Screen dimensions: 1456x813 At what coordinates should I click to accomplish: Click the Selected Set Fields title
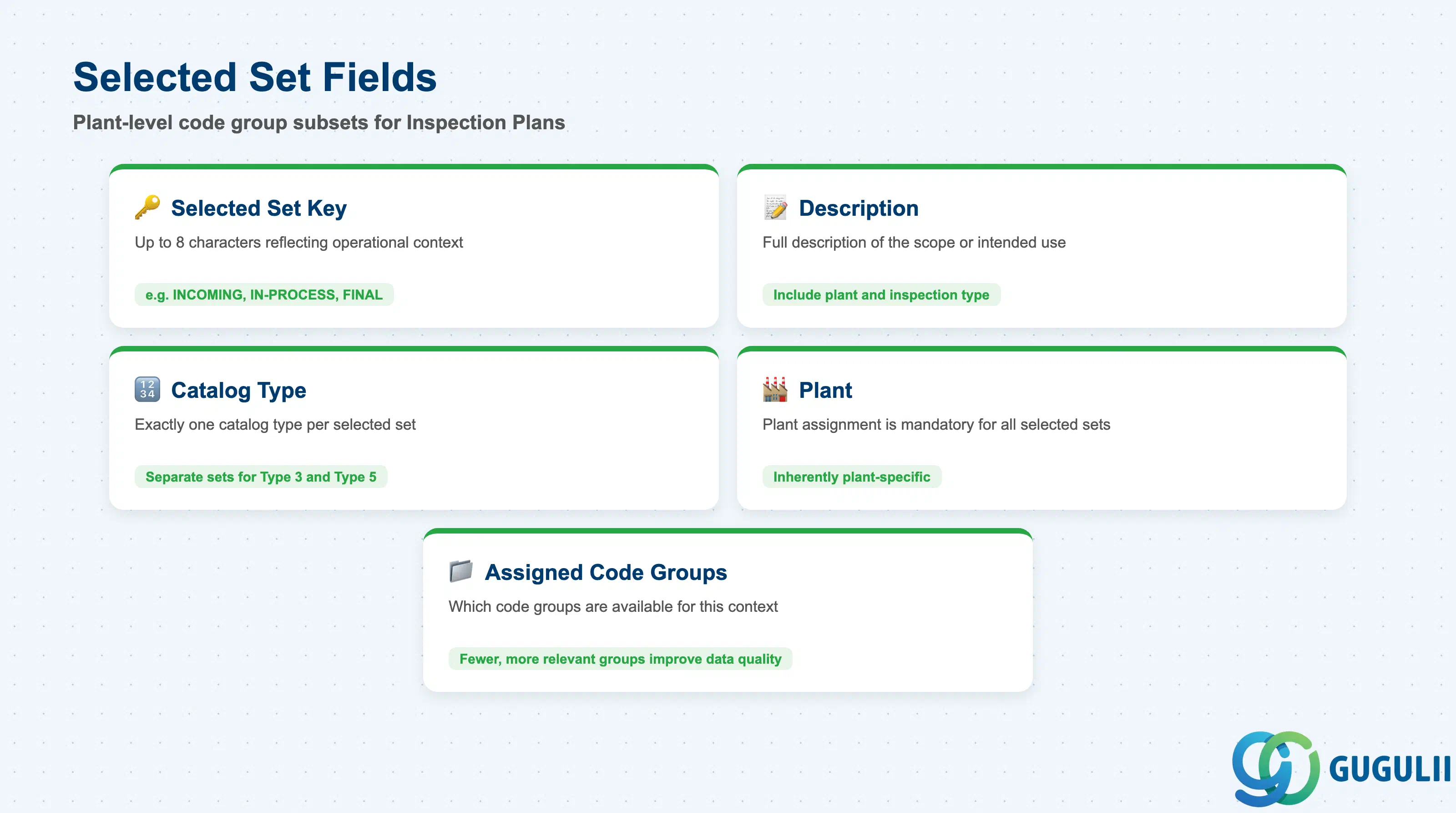tap(255, 77)
